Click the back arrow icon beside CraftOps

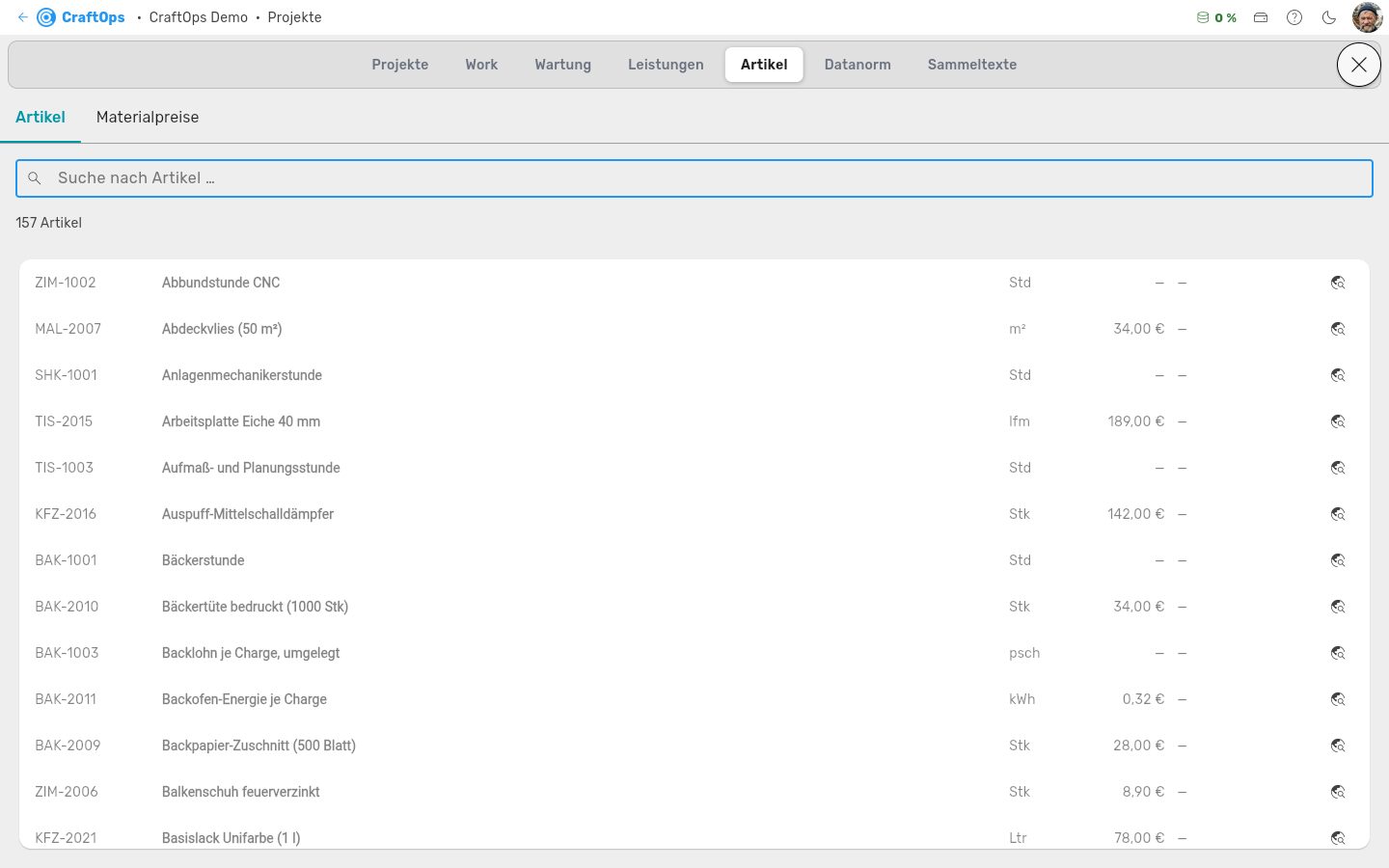coord(23,17)
